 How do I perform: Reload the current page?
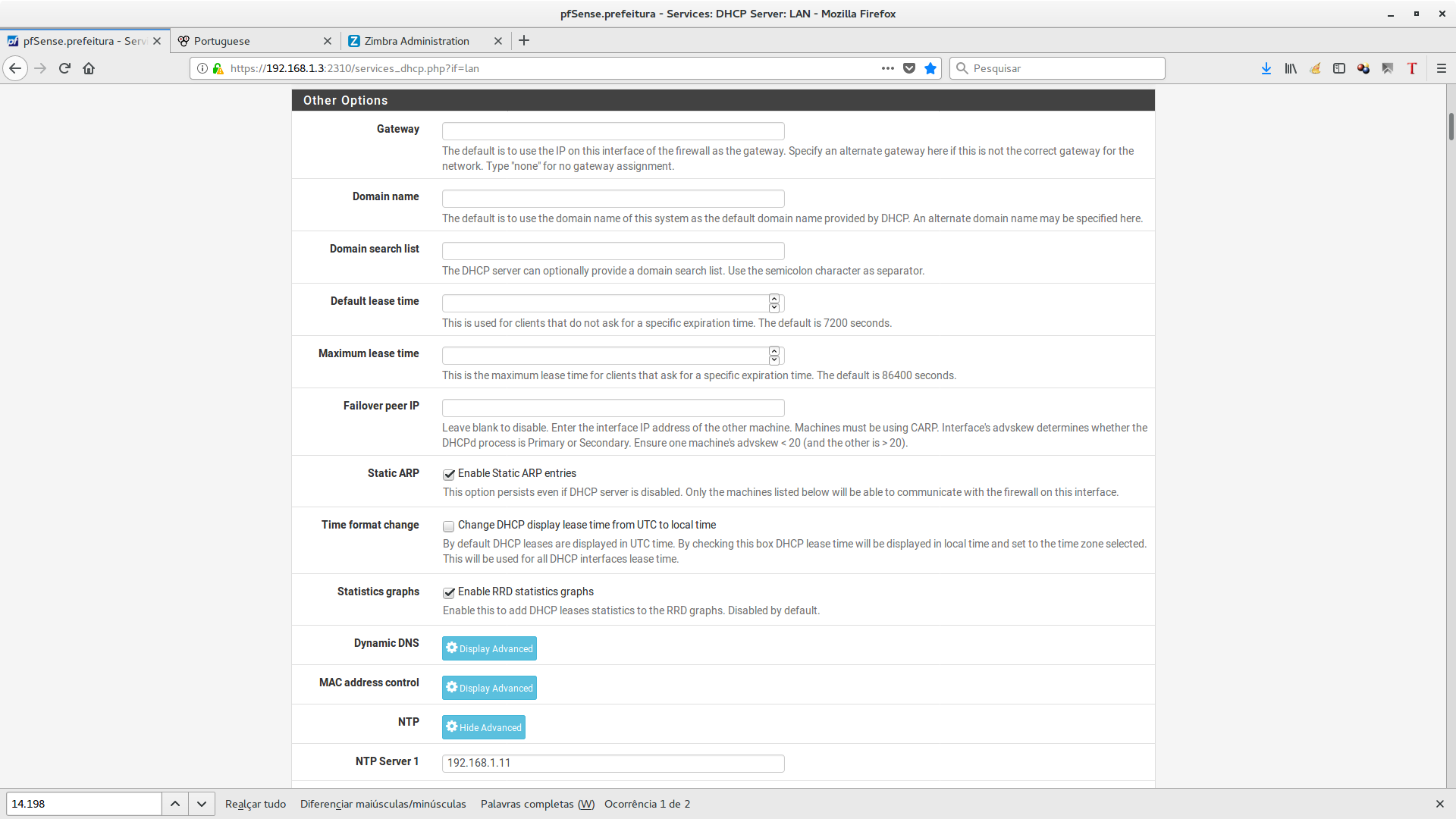pos(65,68)
